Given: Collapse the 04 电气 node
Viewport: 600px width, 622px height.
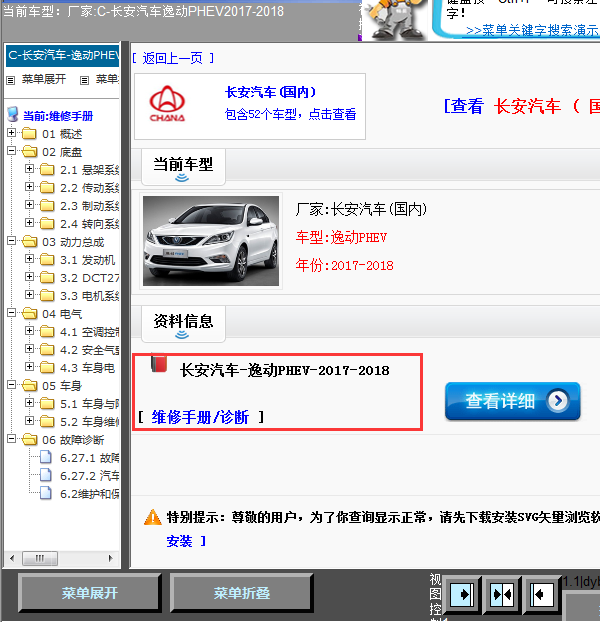Looking at the screenshot, I should point(12,313).
